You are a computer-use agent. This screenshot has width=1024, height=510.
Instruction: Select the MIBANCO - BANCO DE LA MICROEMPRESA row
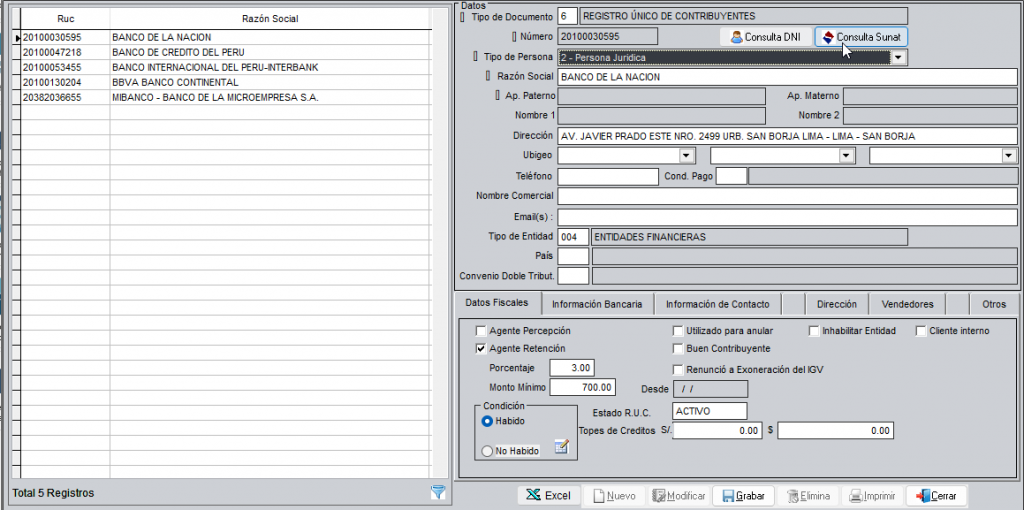[x=226, y=97]
